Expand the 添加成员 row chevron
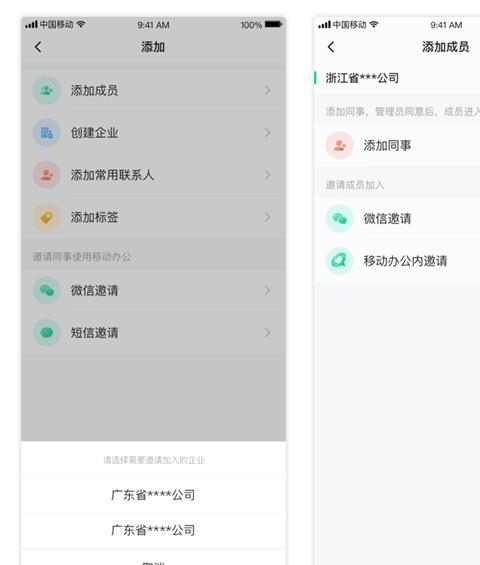Viewport: 480px width, 565px height. (267, 90)
